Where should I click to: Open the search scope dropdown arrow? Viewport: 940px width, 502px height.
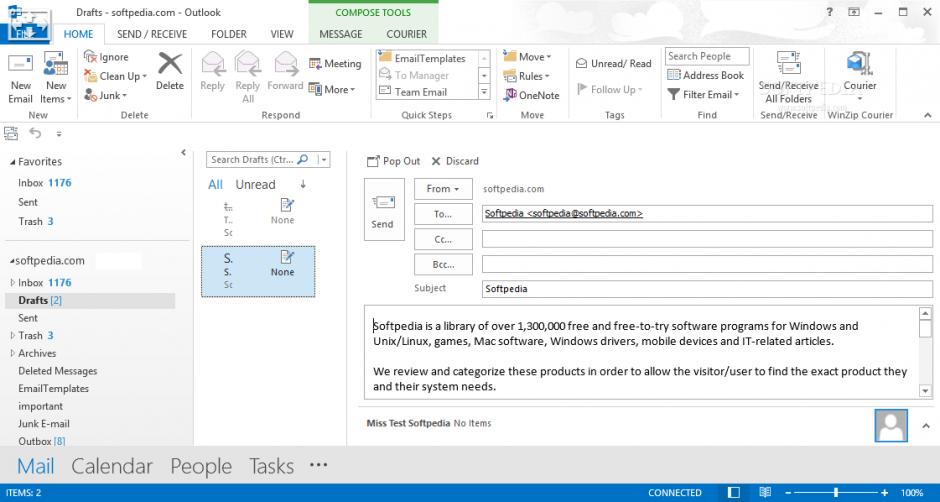(324, 160)
